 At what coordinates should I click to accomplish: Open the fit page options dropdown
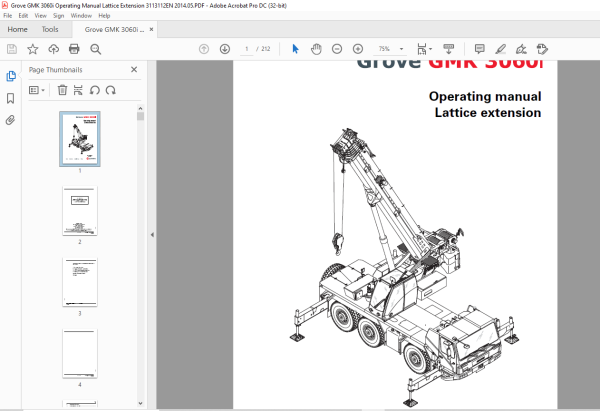click(424, 49)
